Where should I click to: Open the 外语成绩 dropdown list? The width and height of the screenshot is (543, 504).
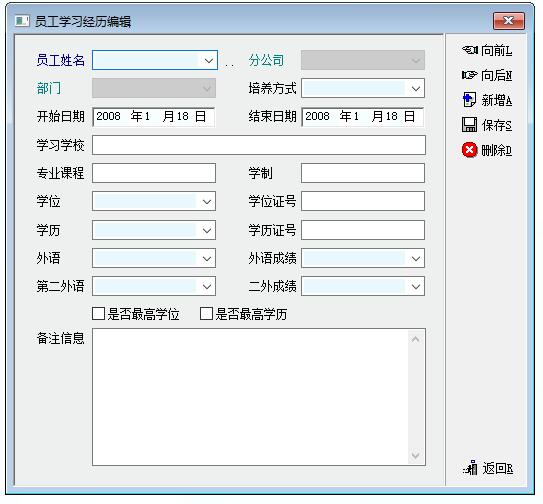pos(416,258)
